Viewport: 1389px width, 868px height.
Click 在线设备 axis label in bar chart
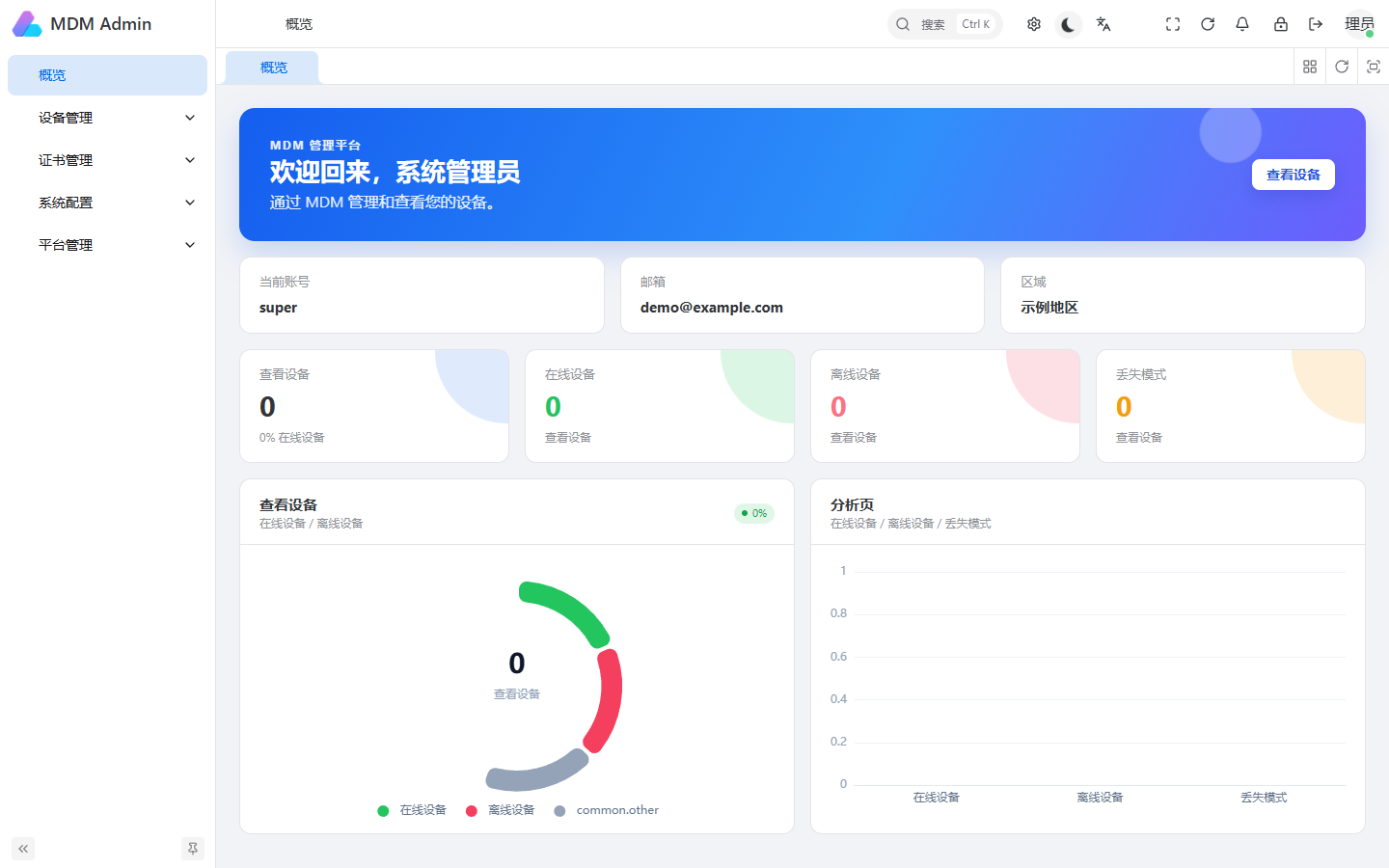937,798
